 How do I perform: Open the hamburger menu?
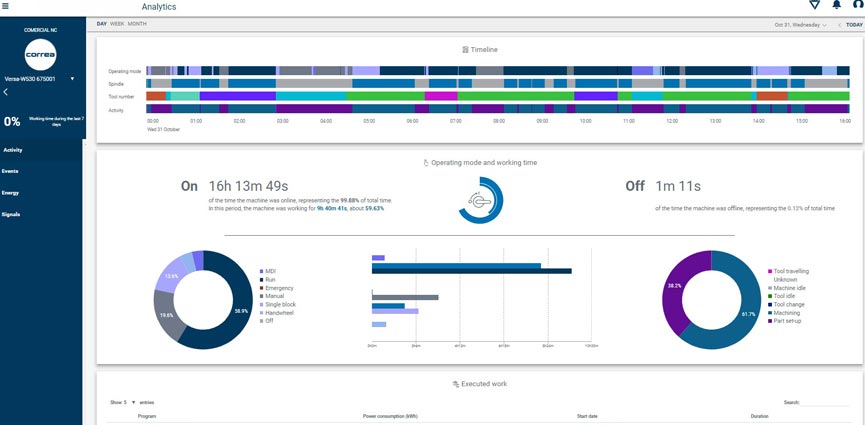[7, 6]
